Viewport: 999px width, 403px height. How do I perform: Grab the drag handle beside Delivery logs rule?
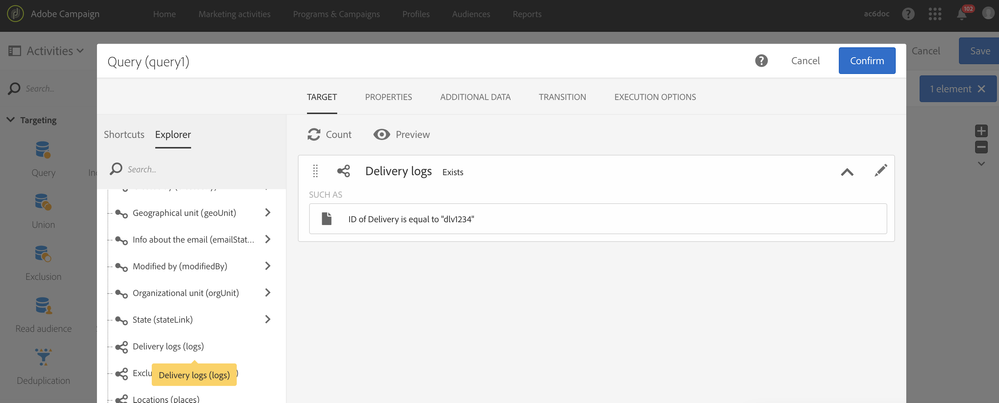pyautogui.click(x=316, y=171)
